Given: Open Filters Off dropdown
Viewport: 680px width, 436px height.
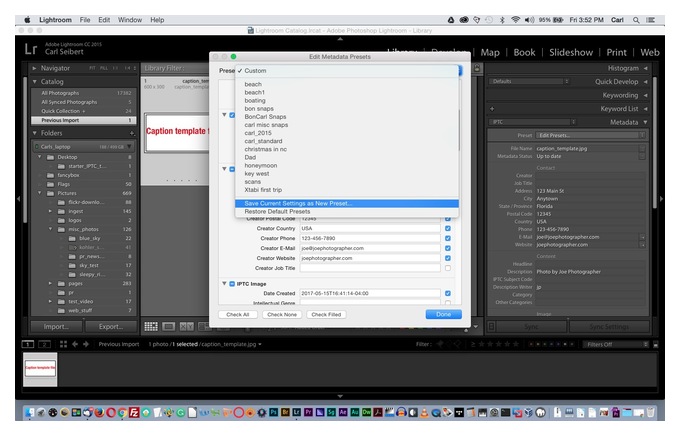Looking at the screenshot, I should coord(616,344).
